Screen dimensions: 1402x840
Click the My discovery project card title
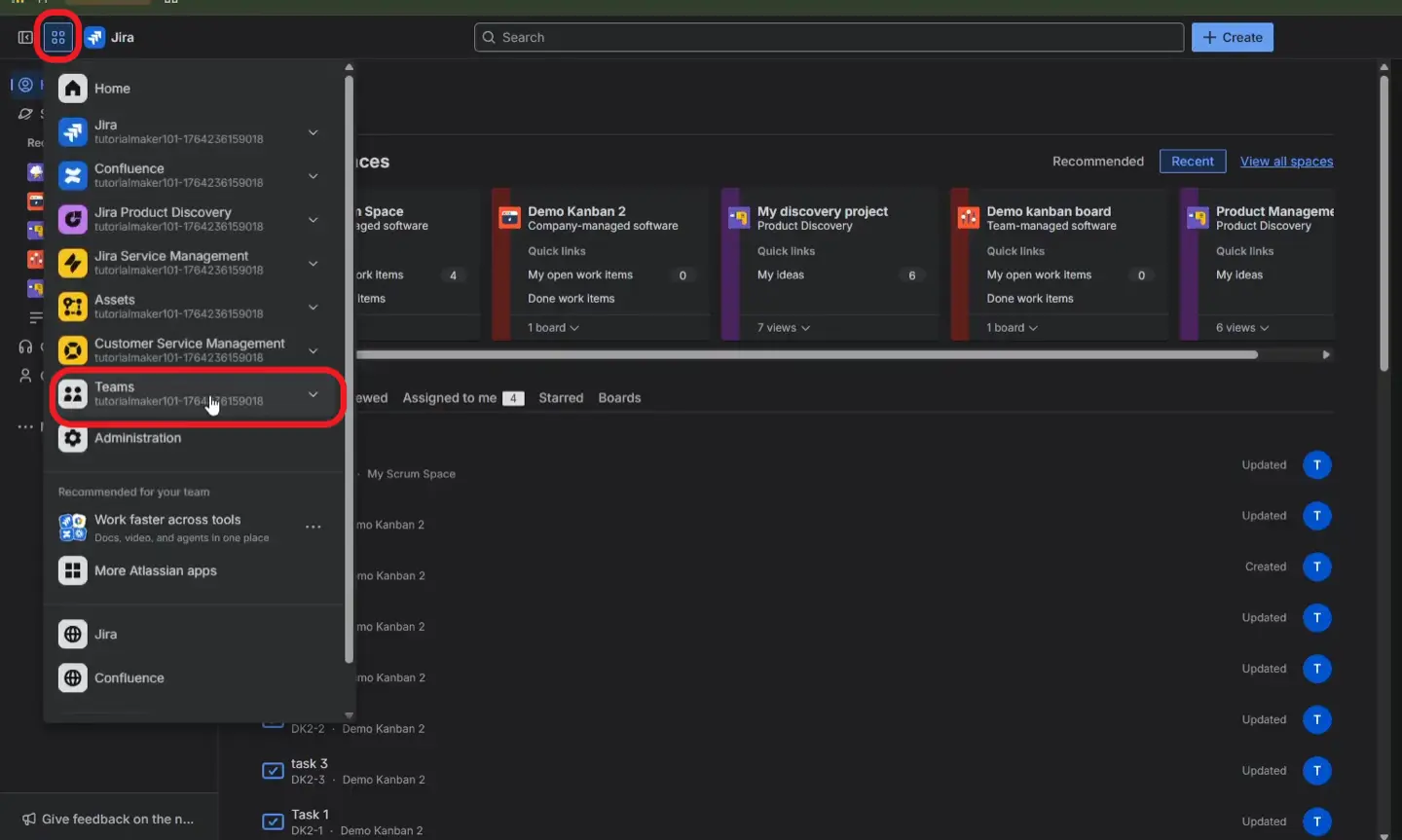point(823,211)
